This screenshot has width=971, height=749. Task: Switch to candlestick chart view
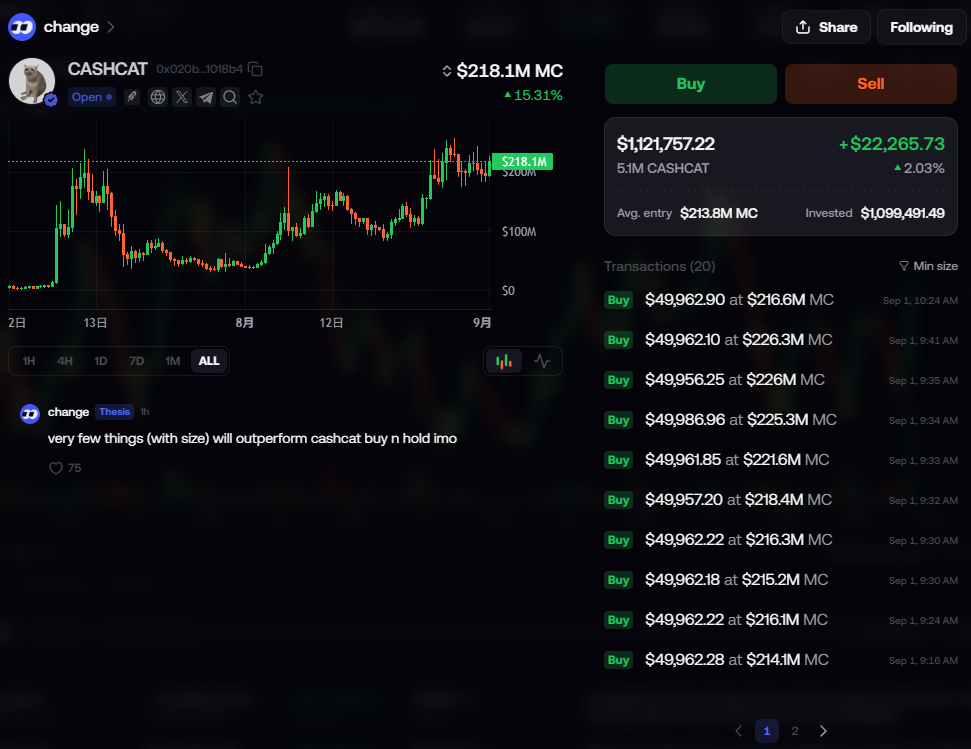point(504,361)
